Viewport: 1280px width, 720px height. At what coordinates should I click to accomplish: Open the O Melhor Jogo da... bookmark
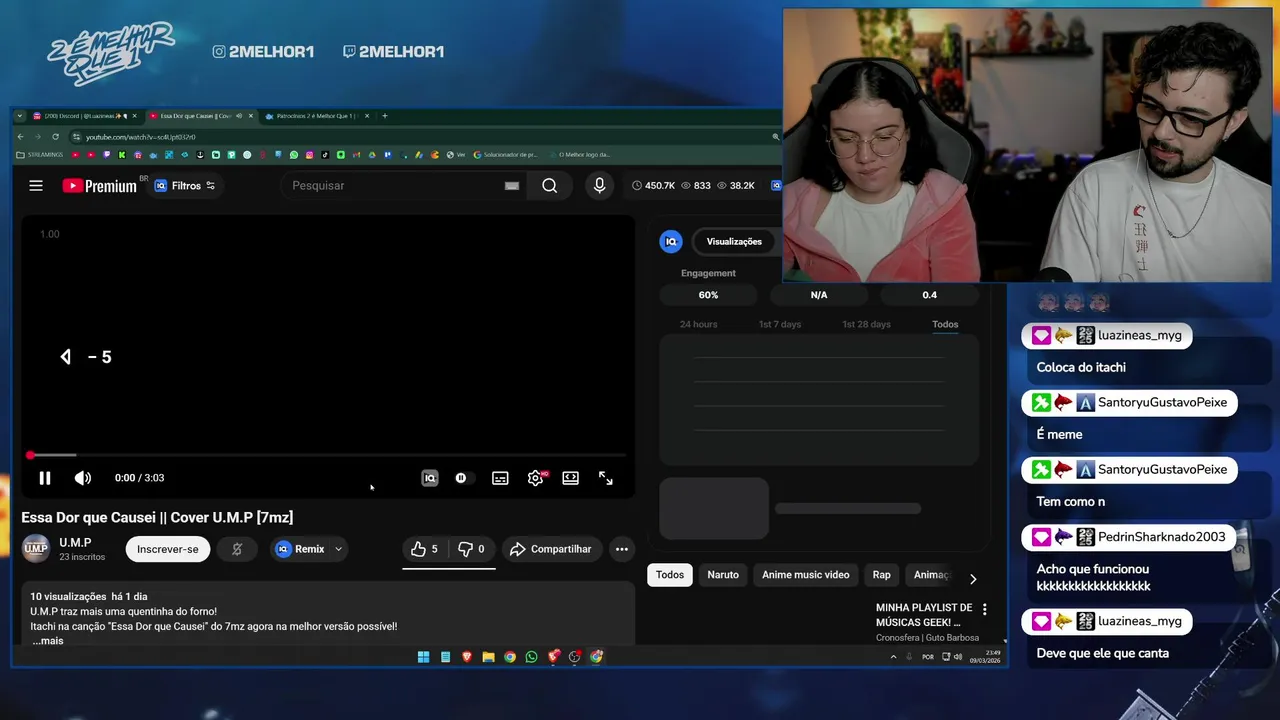tap(580, 155)
